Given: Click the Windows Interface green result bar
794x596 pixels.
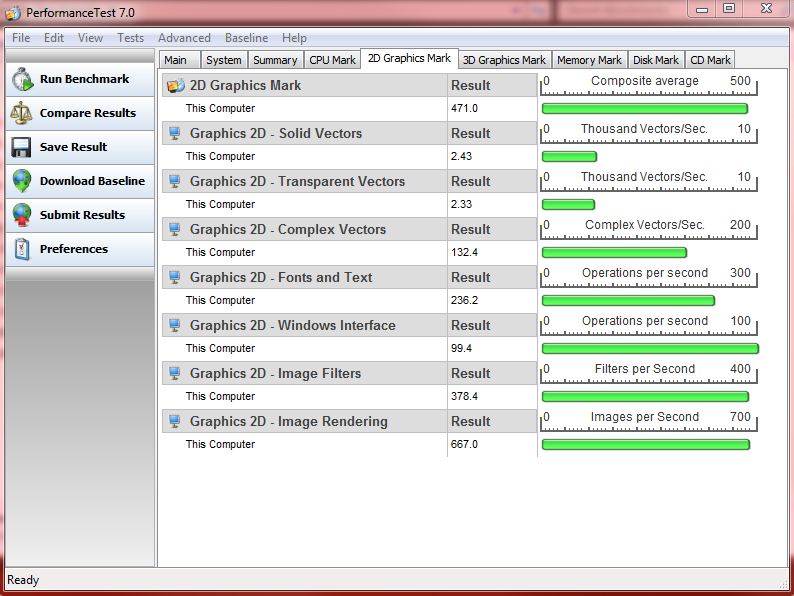Looking at the screenshot, I should click(650, 348).
